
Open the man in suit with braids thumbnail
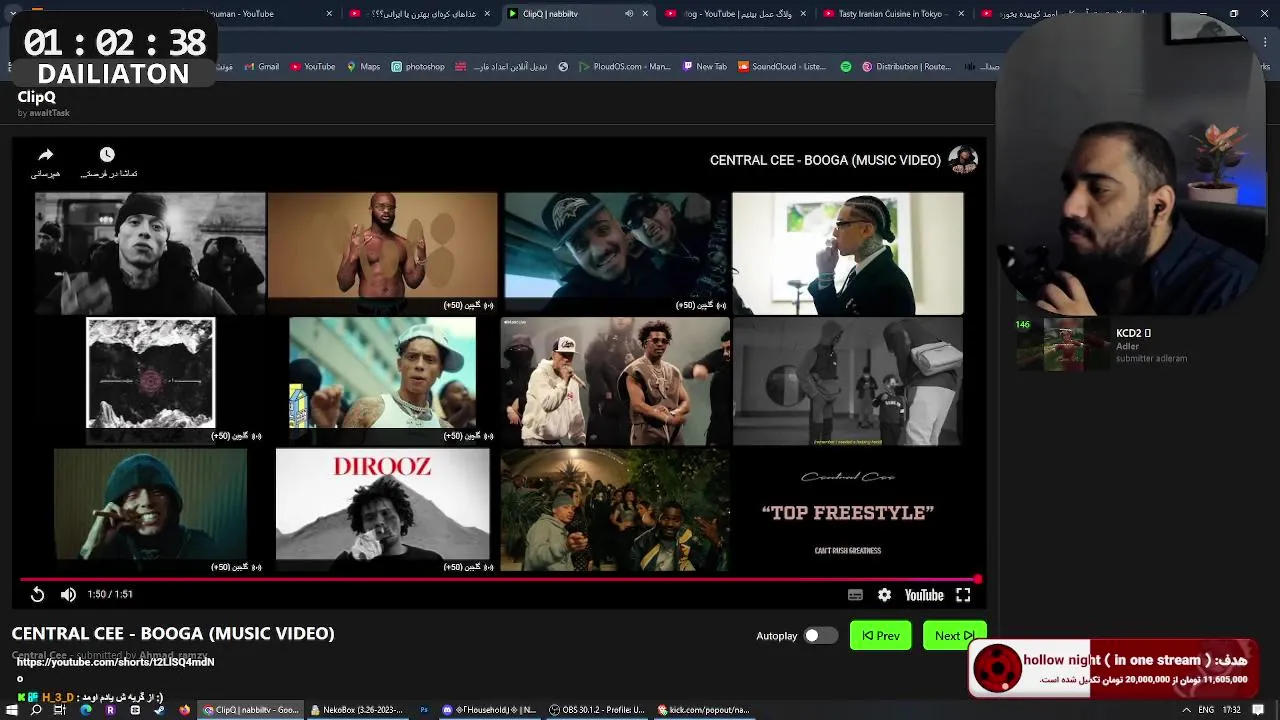point(848,254)
